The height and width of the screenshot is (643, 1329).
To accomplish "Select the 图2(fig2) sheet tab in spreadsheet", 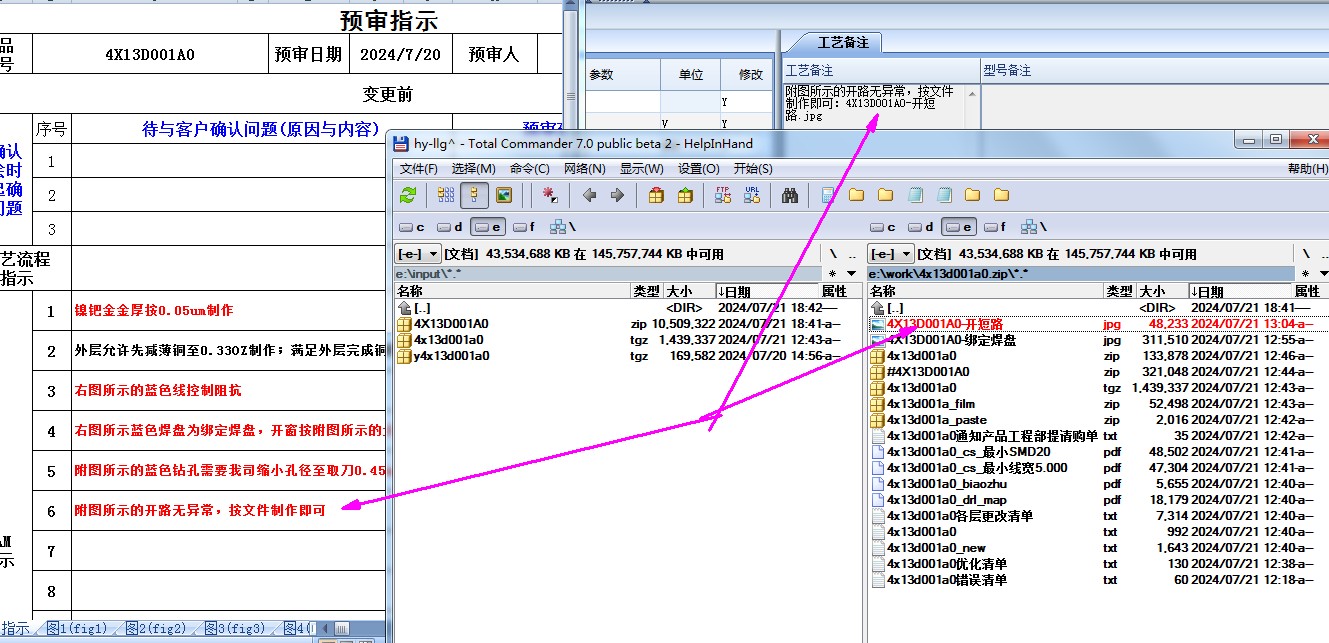I will click(156, 628).
